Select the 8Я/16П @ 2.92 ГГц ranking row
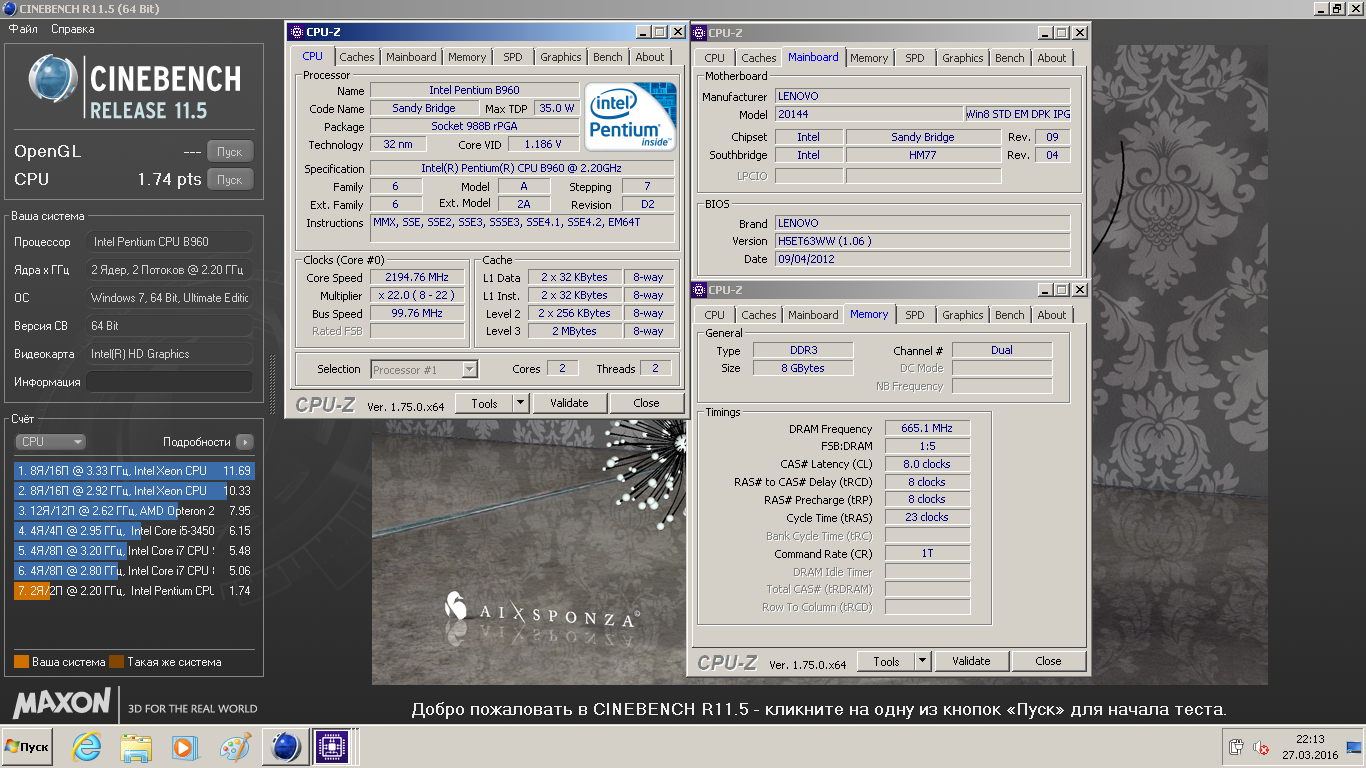Image resolution: width=1366 pixels, height=768 pixels. pyautogui.click(x=134, y=491)
